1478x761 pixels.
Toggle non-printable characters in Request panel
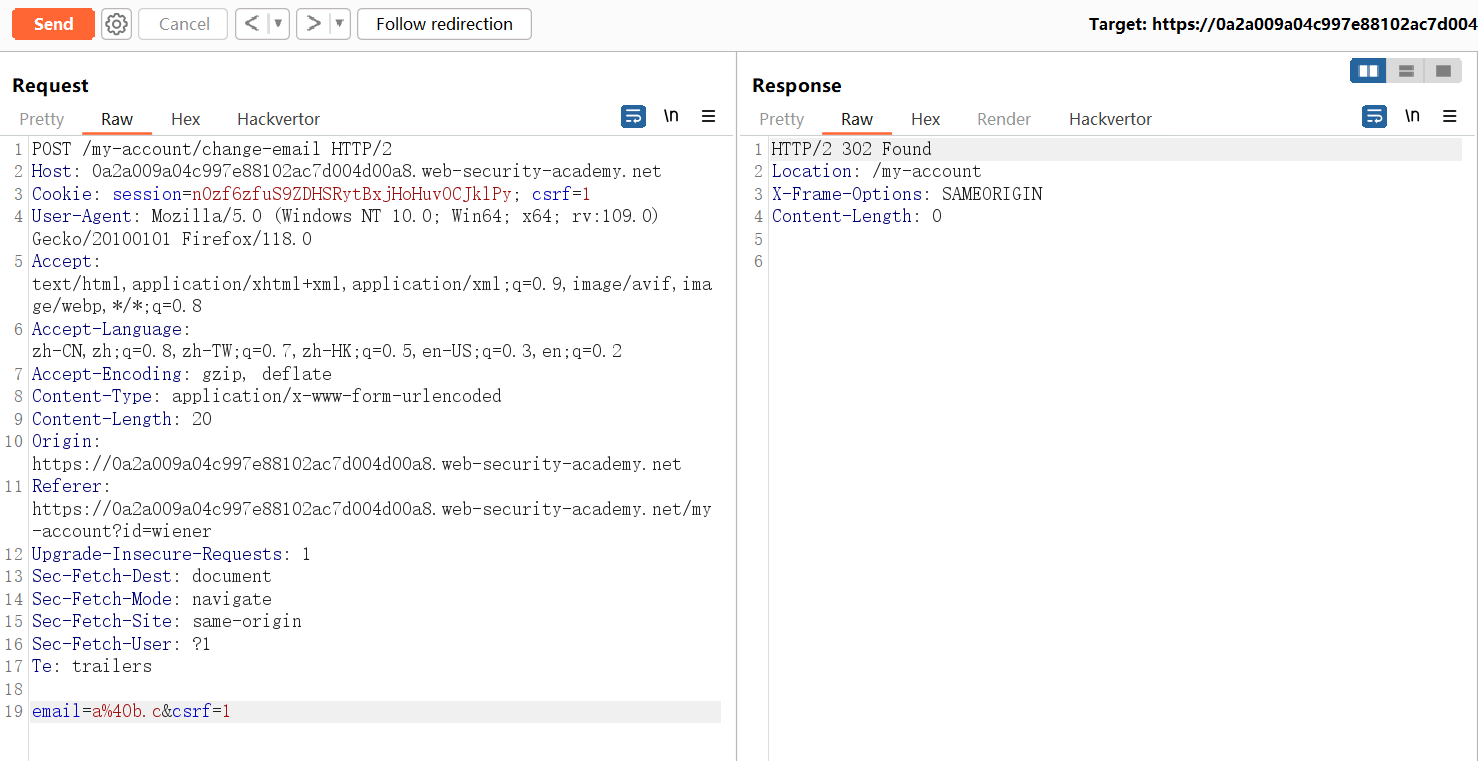[671, 117]
